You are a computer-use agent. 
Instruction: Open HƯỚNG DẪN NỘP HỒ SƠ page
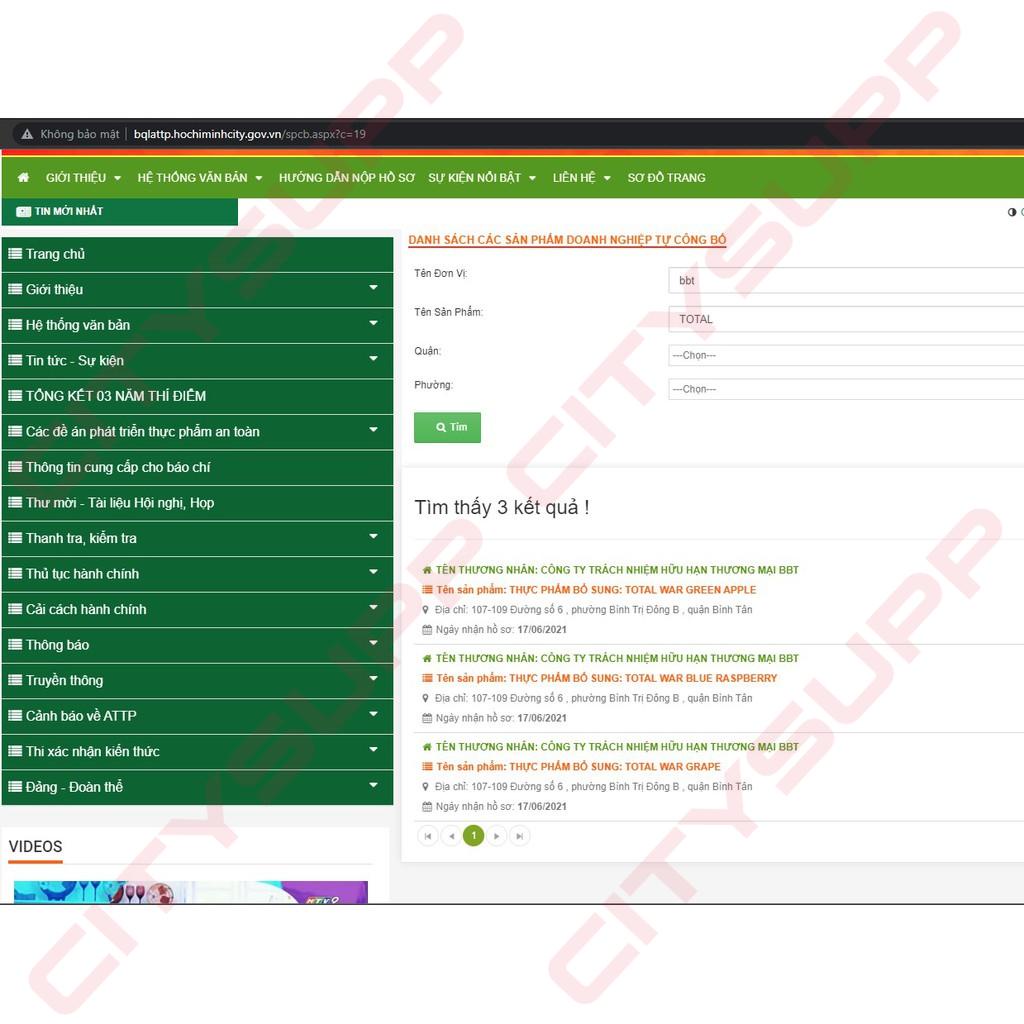click(346, 178)
